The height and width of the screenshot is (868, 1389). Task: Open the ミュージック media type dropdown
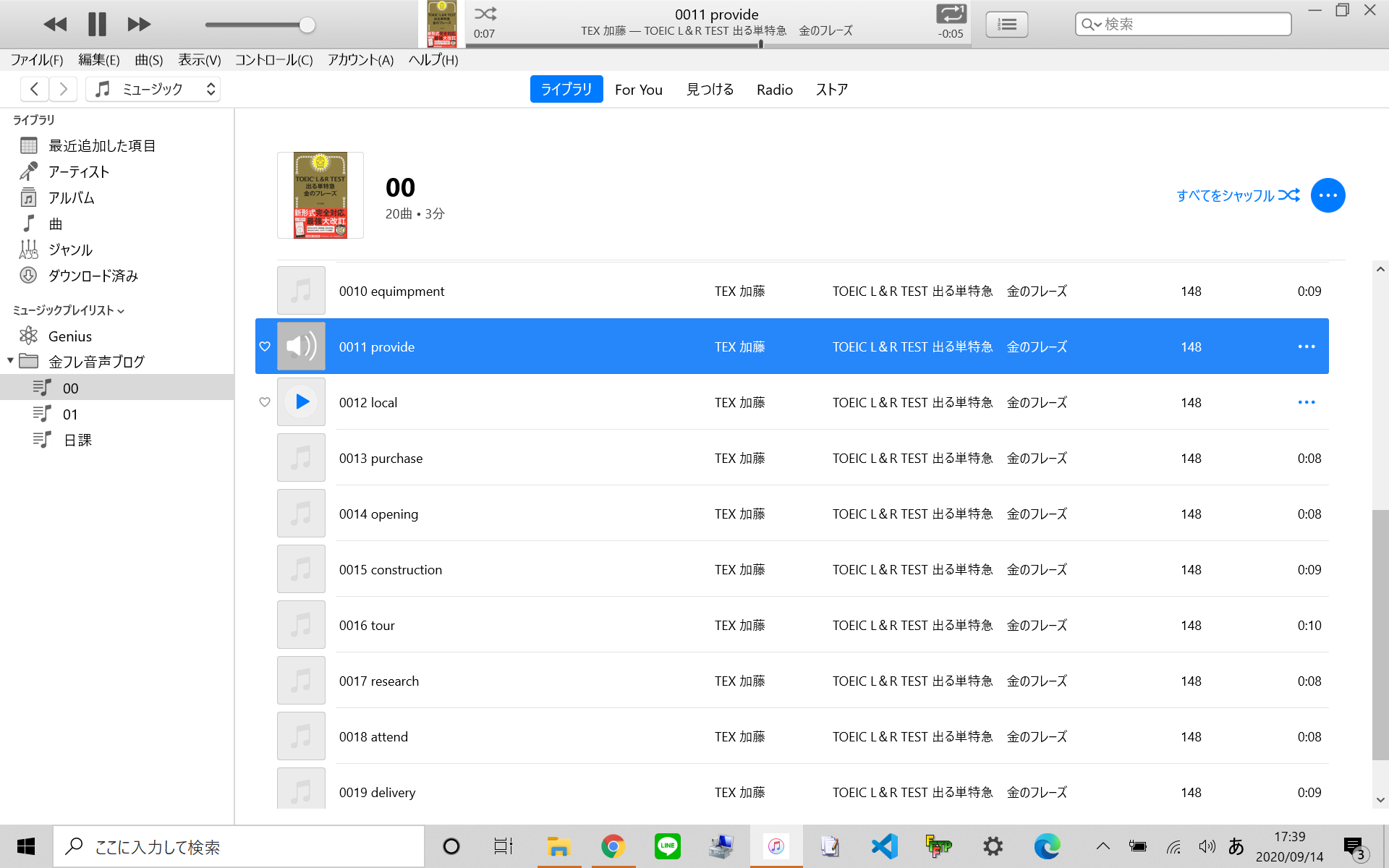[153, 89]
